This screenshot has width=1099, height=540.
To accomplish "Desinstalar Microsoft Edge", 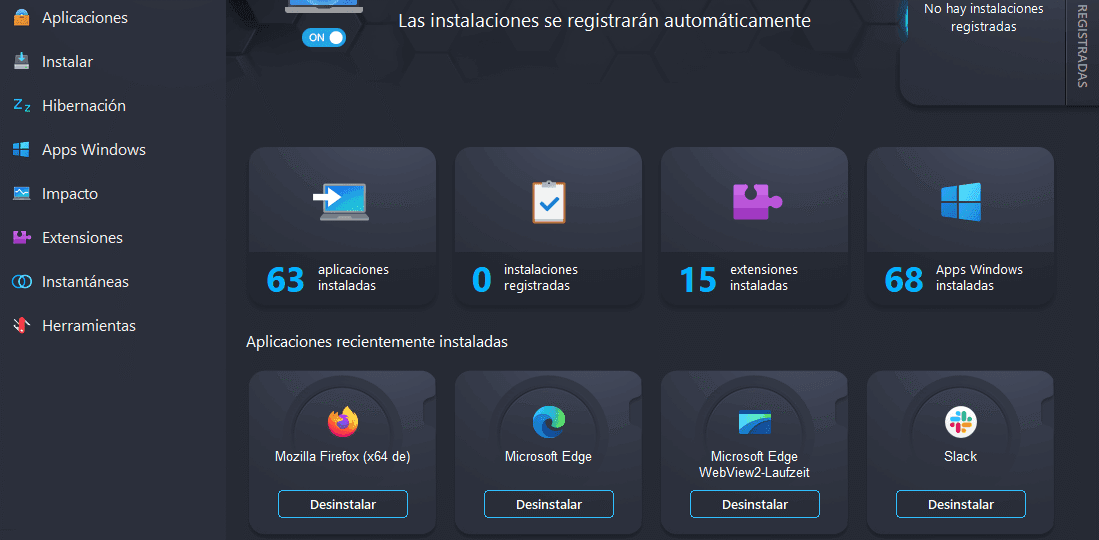I will pos(549,504).
